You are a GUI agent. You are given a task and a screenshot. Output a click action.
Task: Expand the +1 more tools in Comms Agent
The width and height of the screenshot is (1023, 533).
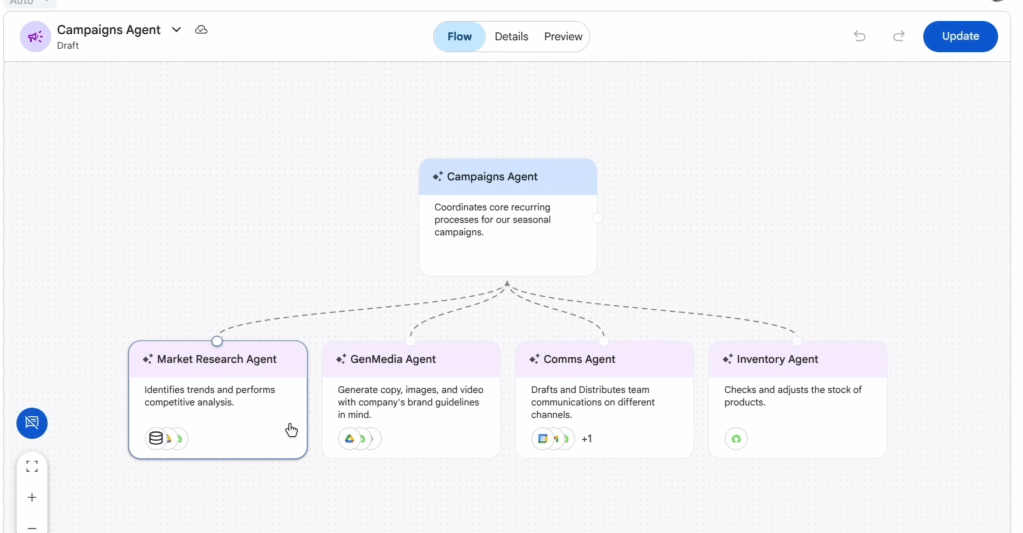587,438
